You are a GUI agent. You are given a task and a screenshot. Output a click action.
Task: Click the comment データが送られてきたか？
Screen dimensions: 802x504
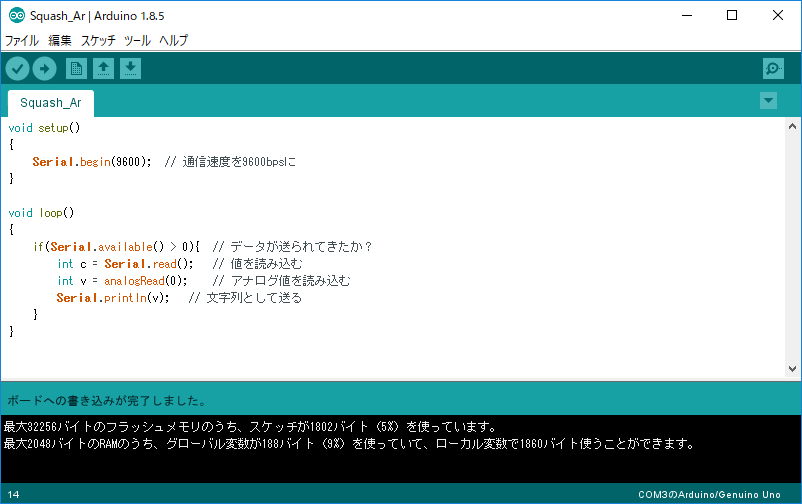[x=301, y=247]
